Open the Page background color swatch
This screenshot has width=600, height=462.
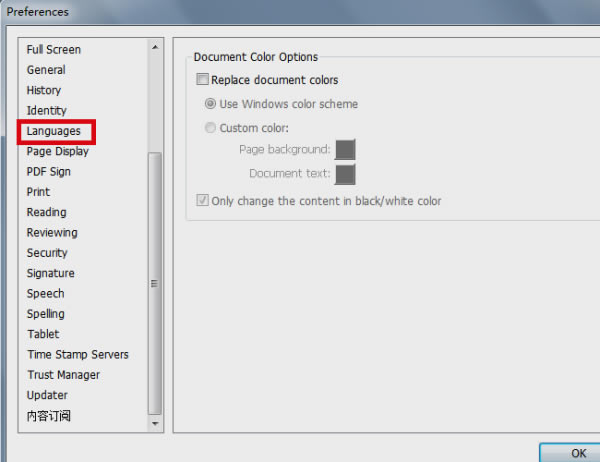(345, 149)
